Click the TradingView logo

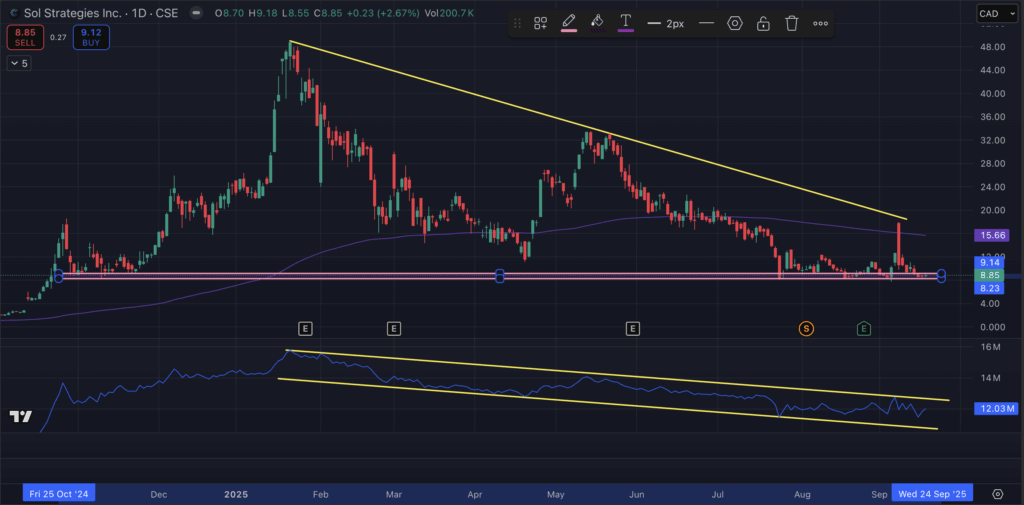click(x=21, y=417)
